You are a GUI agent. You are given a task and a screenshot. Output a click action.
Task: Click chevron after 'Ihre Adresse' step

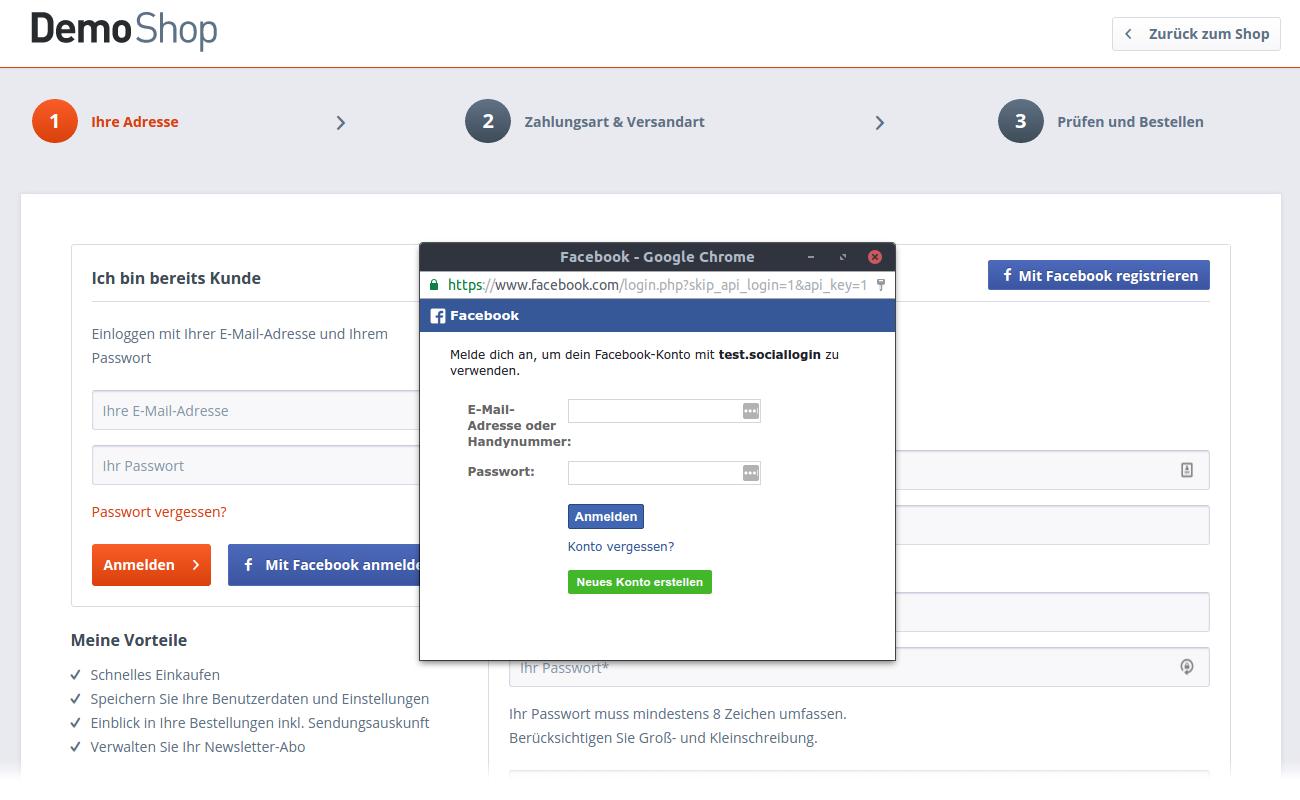pos(341,123)
